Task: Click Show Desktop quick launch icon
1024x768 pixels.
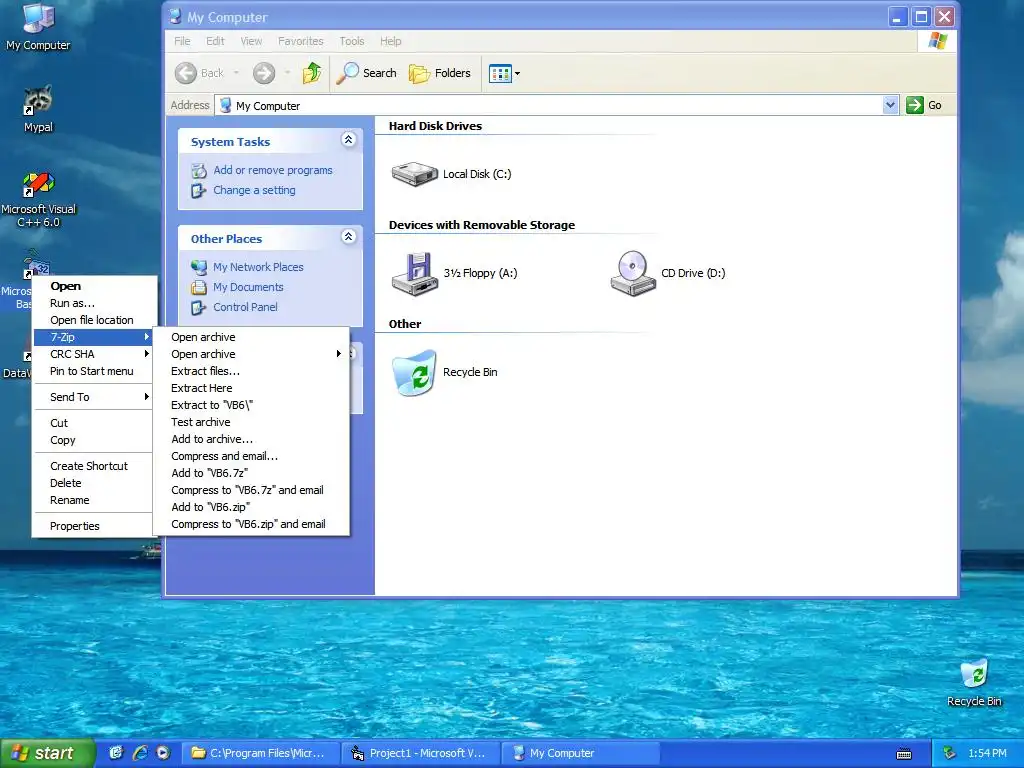Action: point(116,753)
